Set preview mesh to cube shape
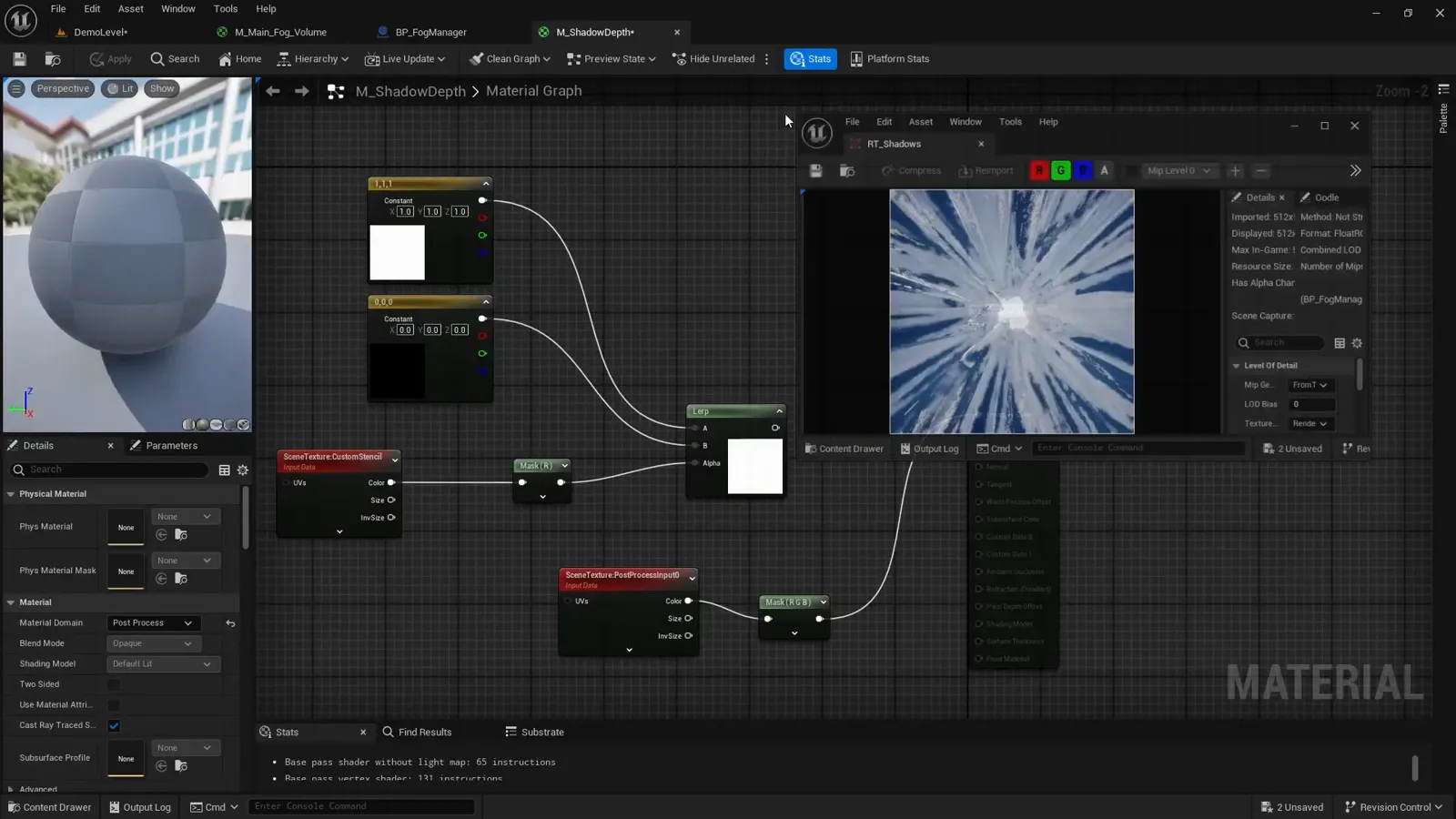This screenshot has width=1456, height=819. tap(229, 425)
